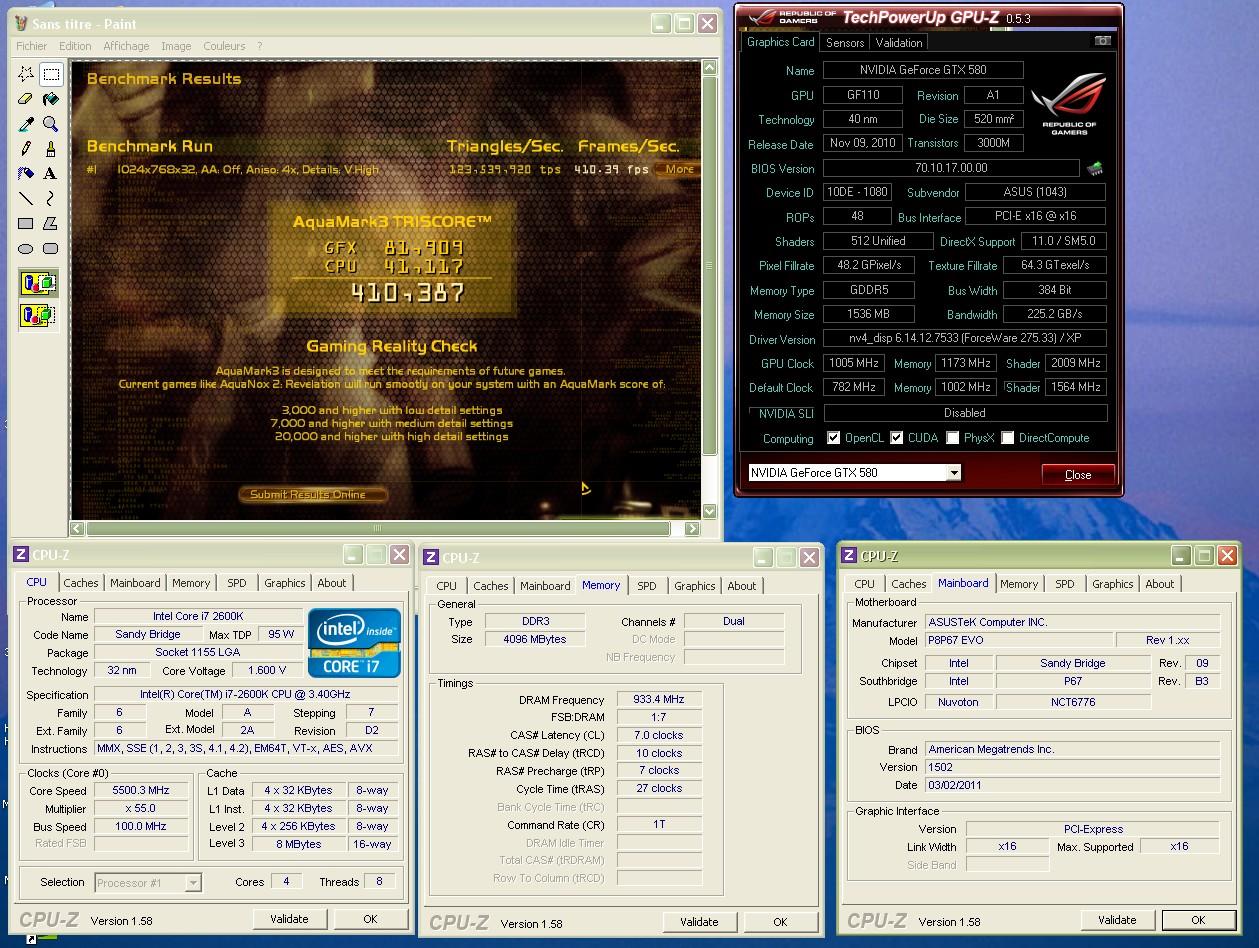The image size is (1259, 948).
Task: Click the Paint horizontal scroll right arrow
Action: tap(691, 528)
